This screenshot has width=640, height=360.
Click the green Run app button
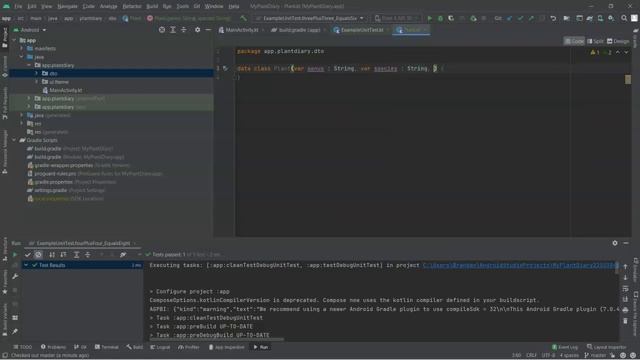[429, 18]
